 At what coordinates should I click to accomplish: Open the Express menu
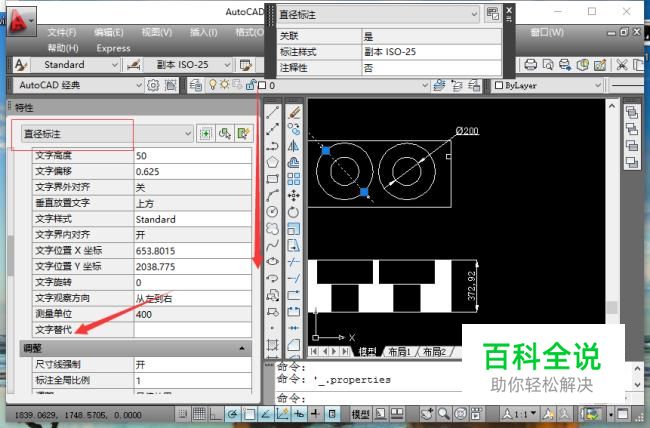tap(113, 49)
